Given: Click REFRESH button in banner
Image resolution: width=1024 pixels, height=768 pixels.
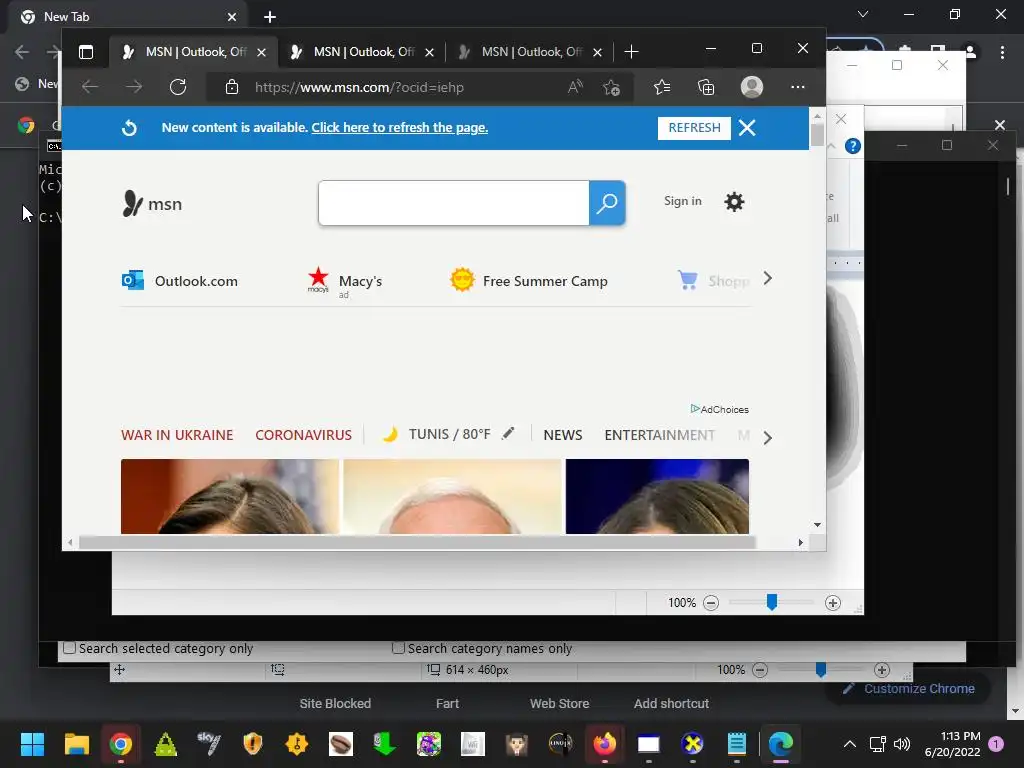Looking at the screenshot, I should click(x=694, y=128).
